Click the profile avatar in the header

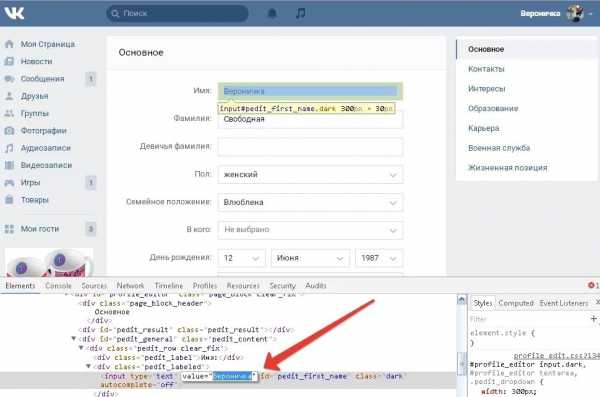(x=575, y=13)
